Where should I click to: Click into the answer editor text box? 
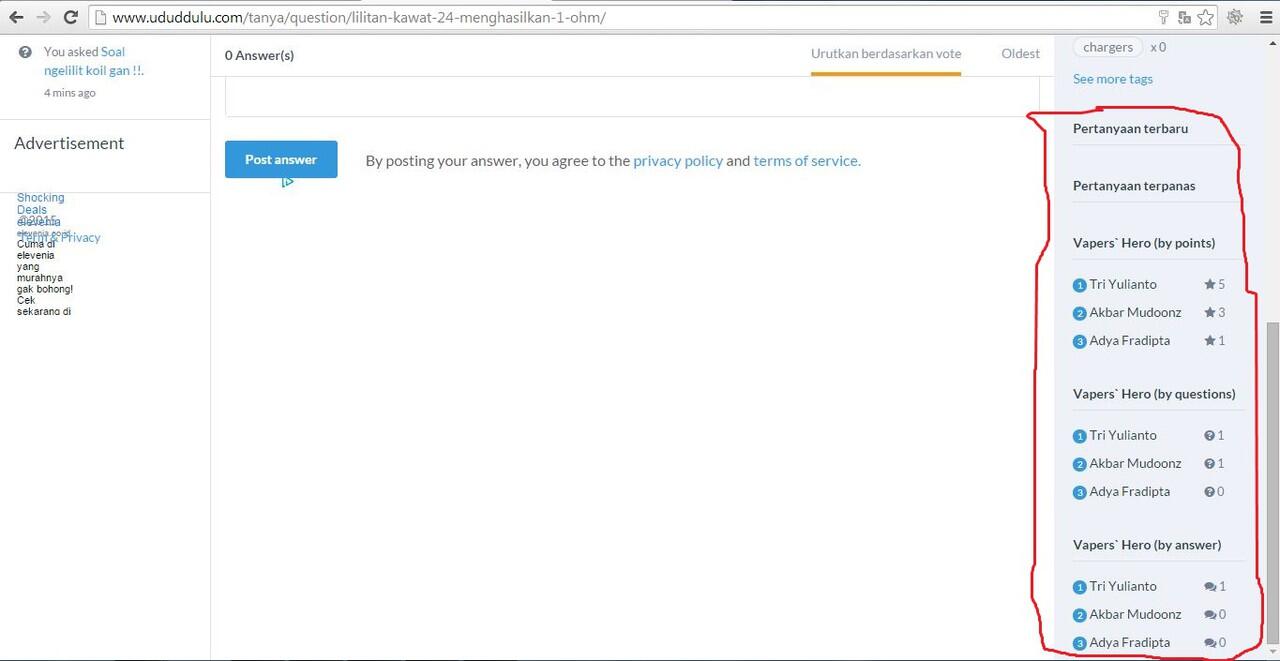point(632,97)
